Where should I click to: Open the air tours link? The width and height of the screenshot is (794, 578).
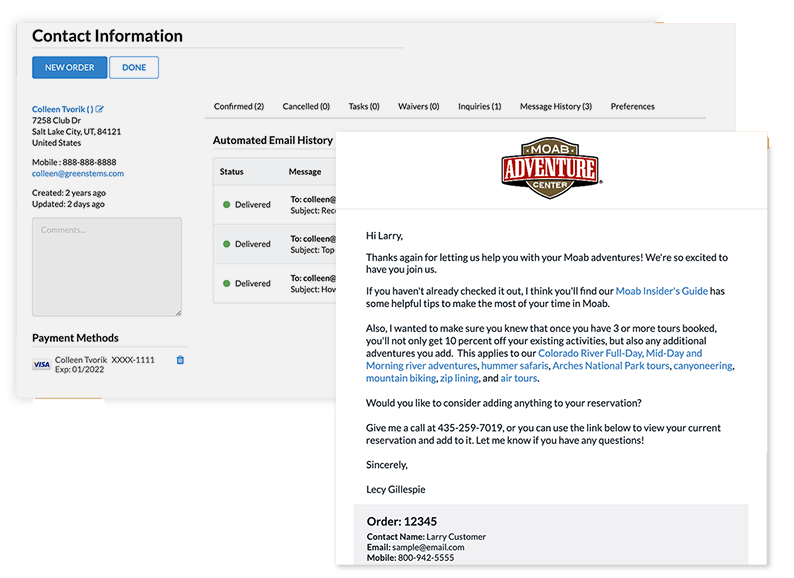tap(519, 378)
